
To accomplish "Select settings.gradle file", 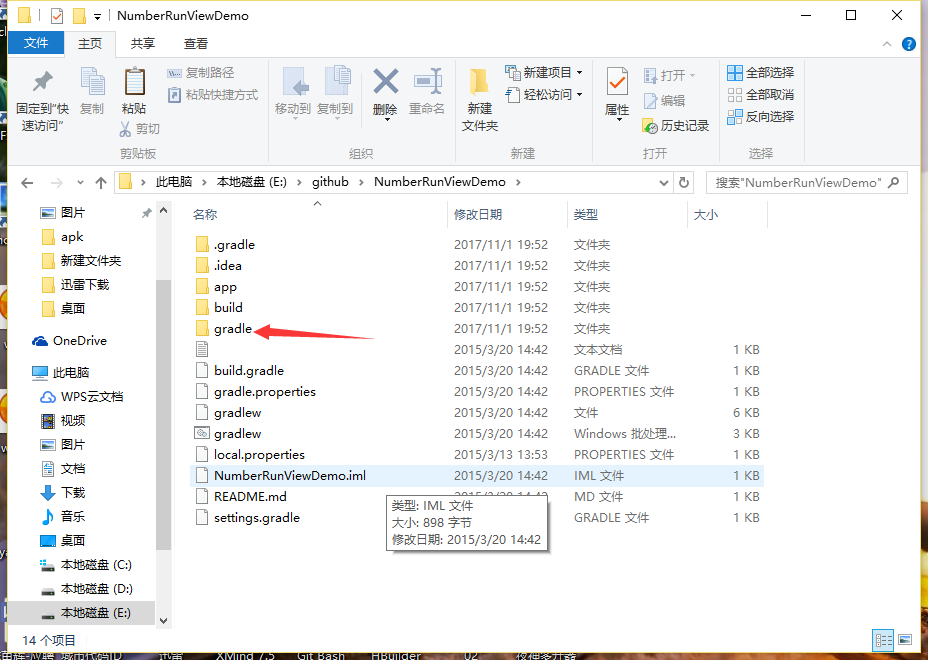I will click(256, 518).
